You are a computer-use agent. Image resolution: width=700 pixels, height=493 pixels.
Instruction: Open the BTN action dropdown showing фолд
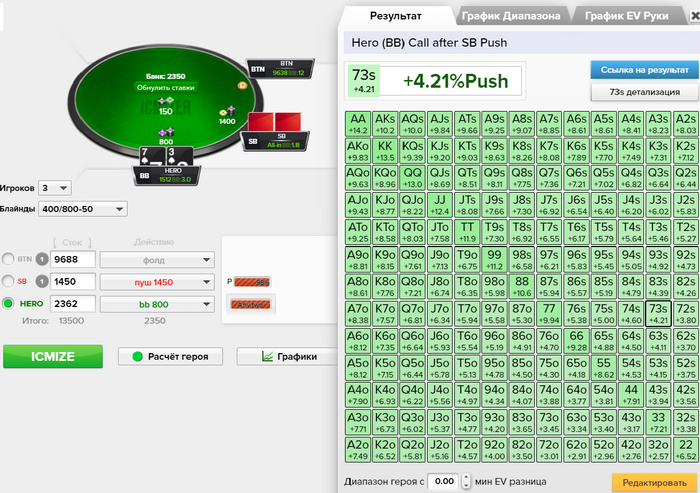click(x=157, y=260)
